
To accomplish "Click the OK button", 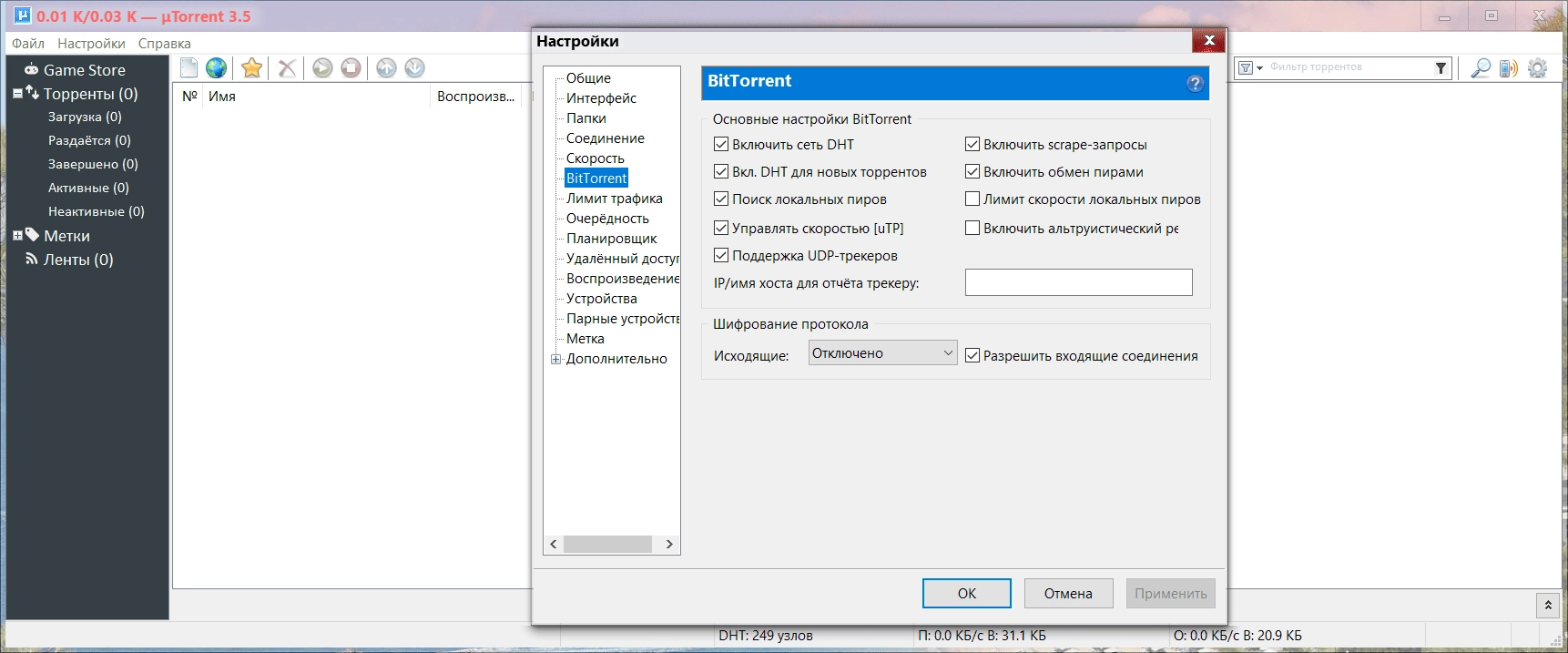I will pos(967,593).
